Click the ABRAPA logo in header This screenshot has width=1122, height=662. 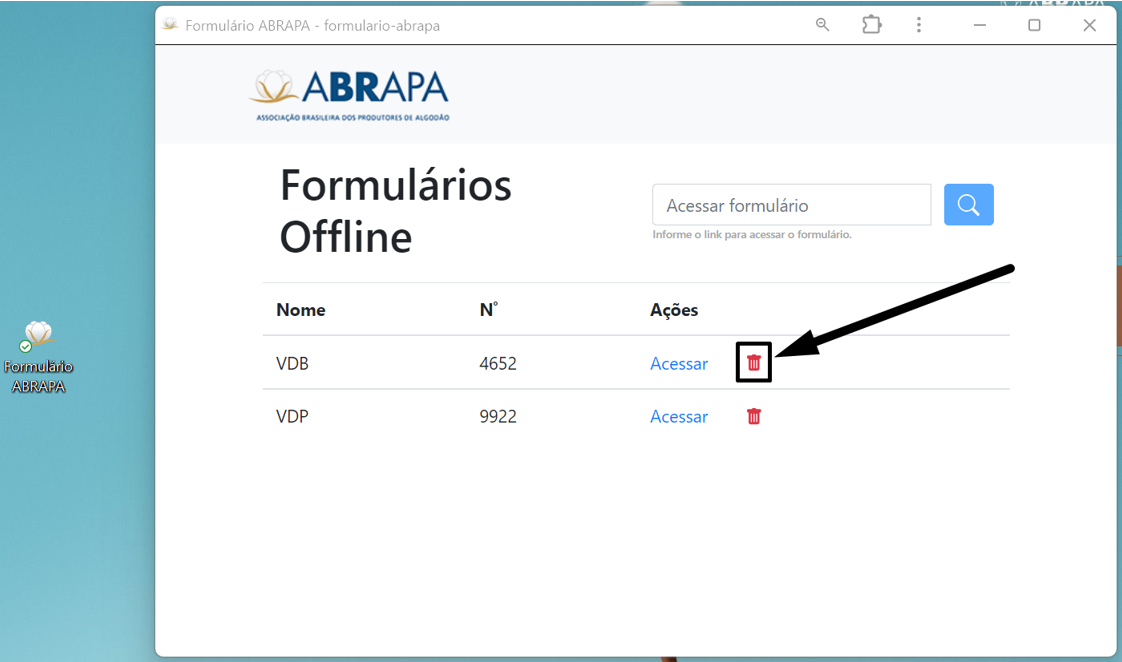(349, 95)
